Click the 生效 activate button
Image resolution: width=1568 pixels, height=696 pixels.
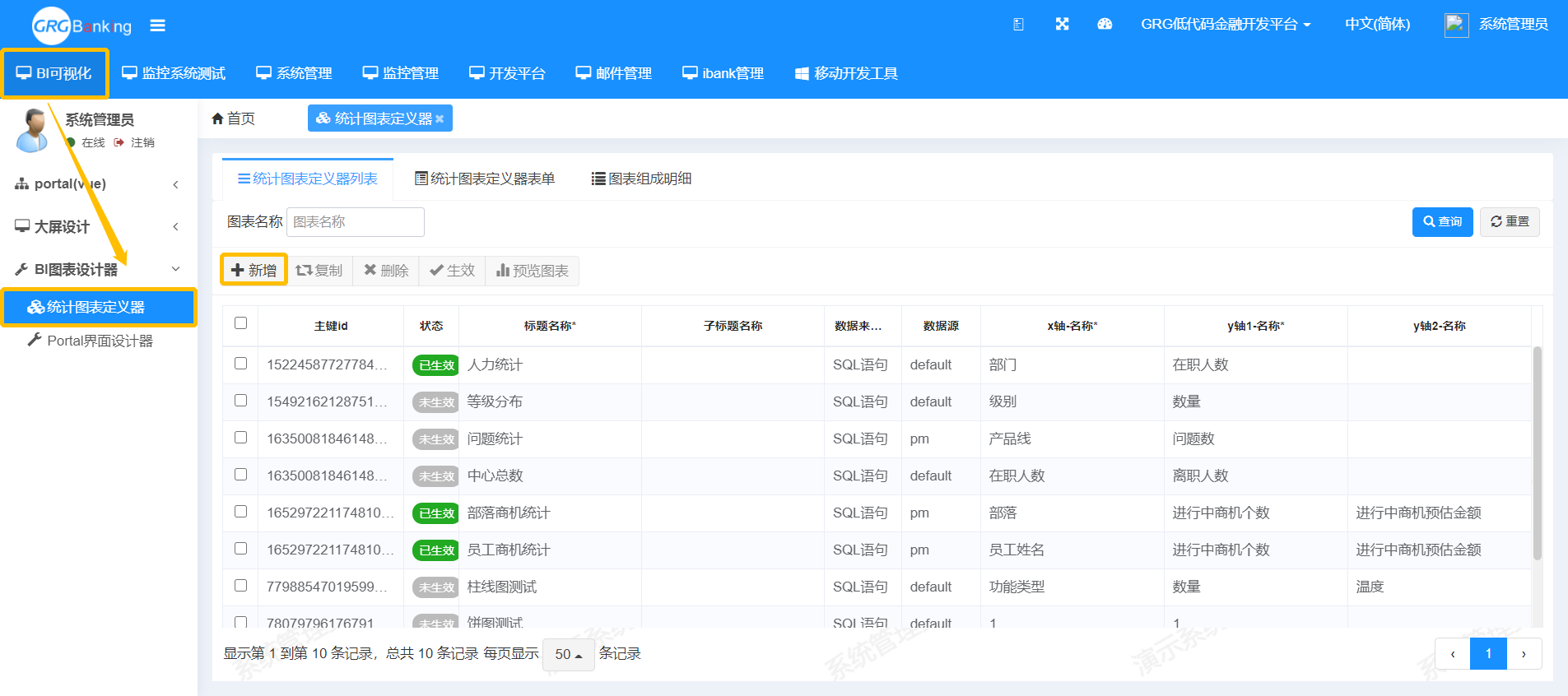point(452,271)
